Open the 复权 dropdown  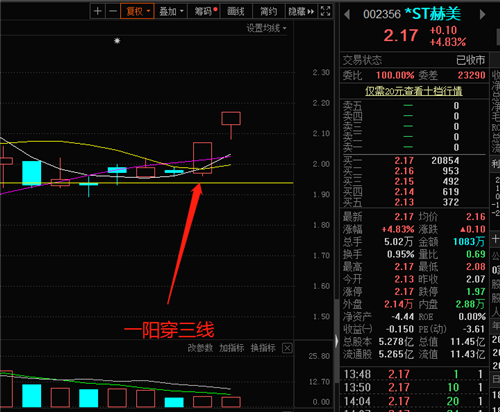pos(137,11)
